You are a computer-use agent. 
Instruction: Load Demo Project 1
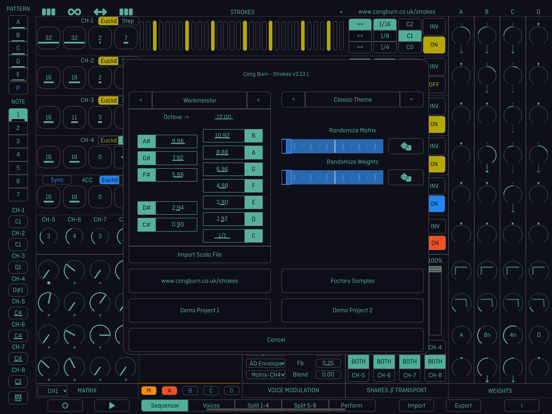[x=200, y=310]
